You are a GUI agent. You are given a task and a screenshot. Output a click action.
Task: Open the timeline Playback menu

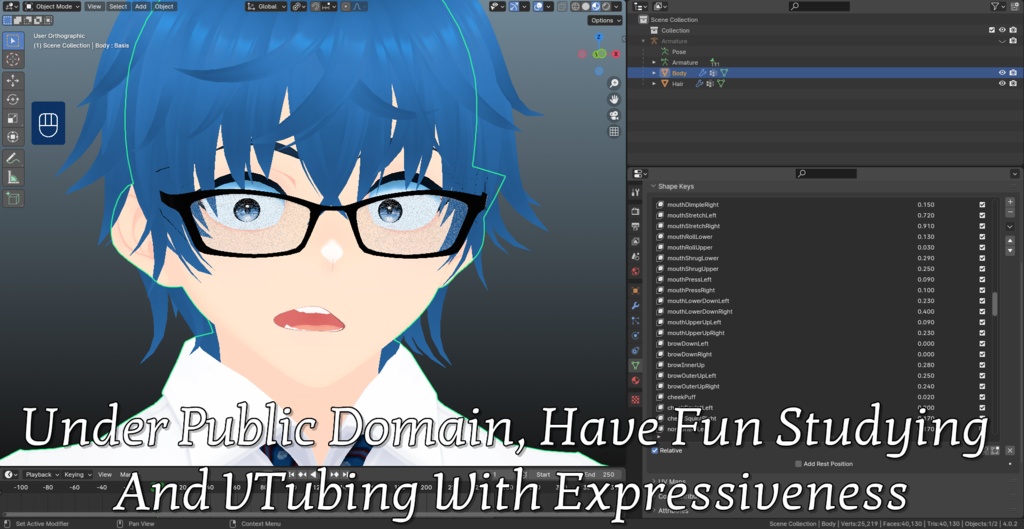(41, 475)
